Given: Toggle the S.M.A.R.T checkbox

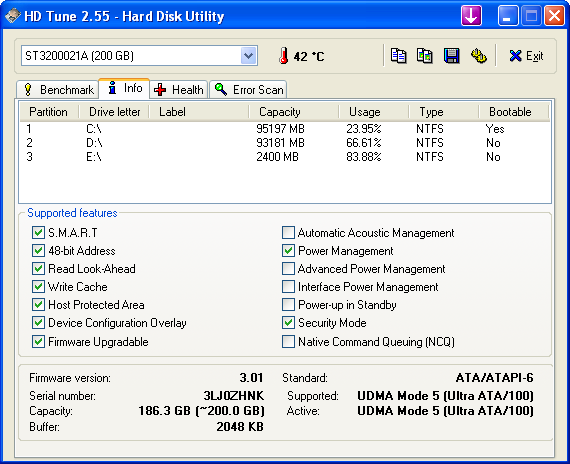Looking at the screenshot, I should point(38,232).
